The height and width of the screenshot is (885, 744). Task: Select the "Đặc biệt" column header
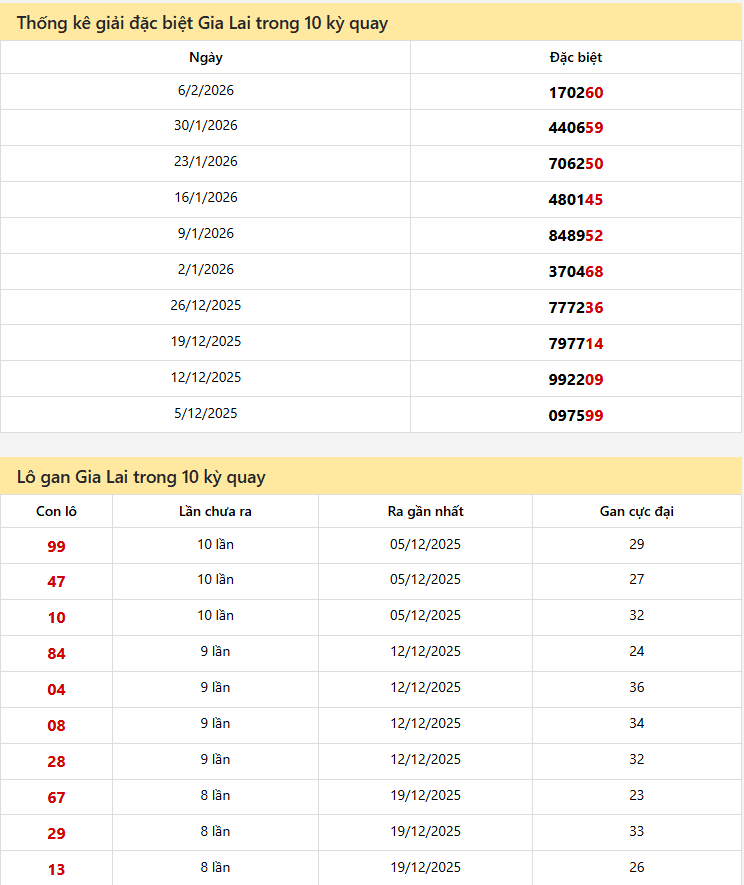tap(576, 57)
